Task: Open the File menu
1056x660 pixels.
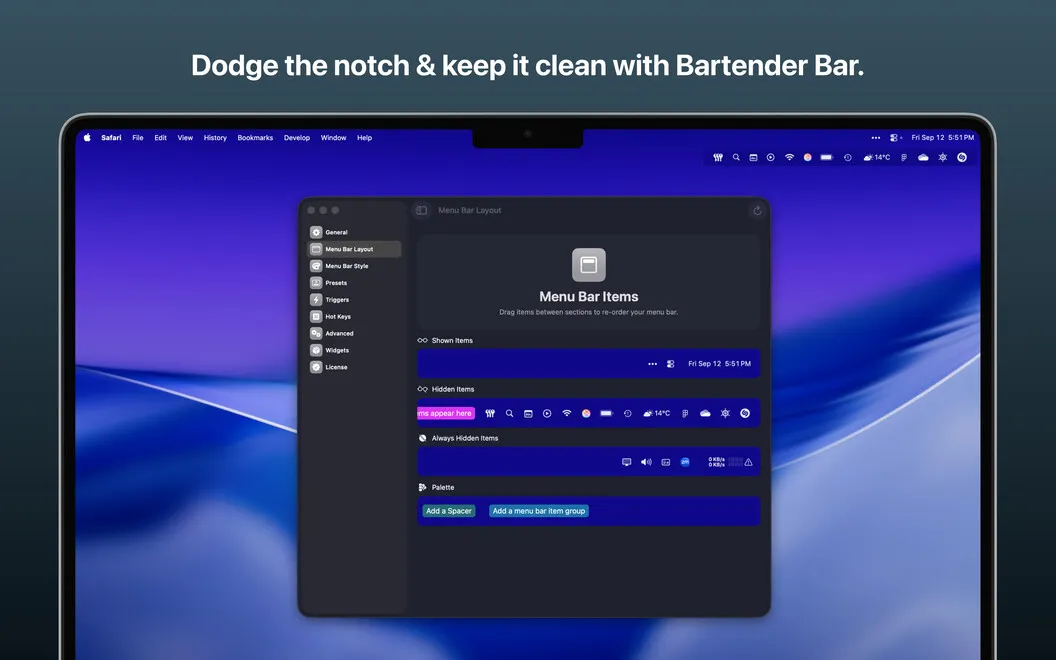Action: pyautogui.click(x=138, y=137)
